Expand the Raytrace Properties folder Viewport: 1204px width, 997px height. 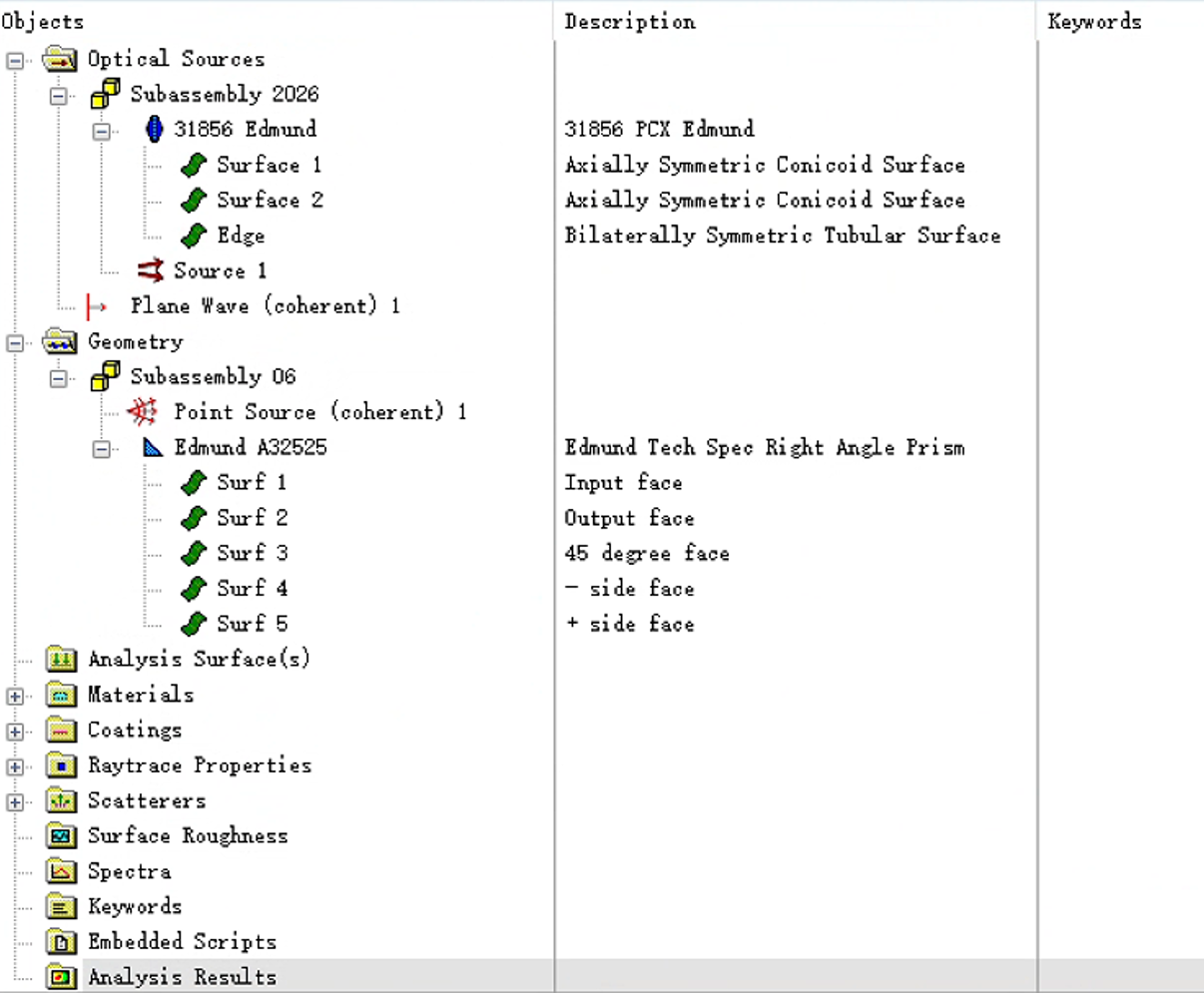click(15, 766)
